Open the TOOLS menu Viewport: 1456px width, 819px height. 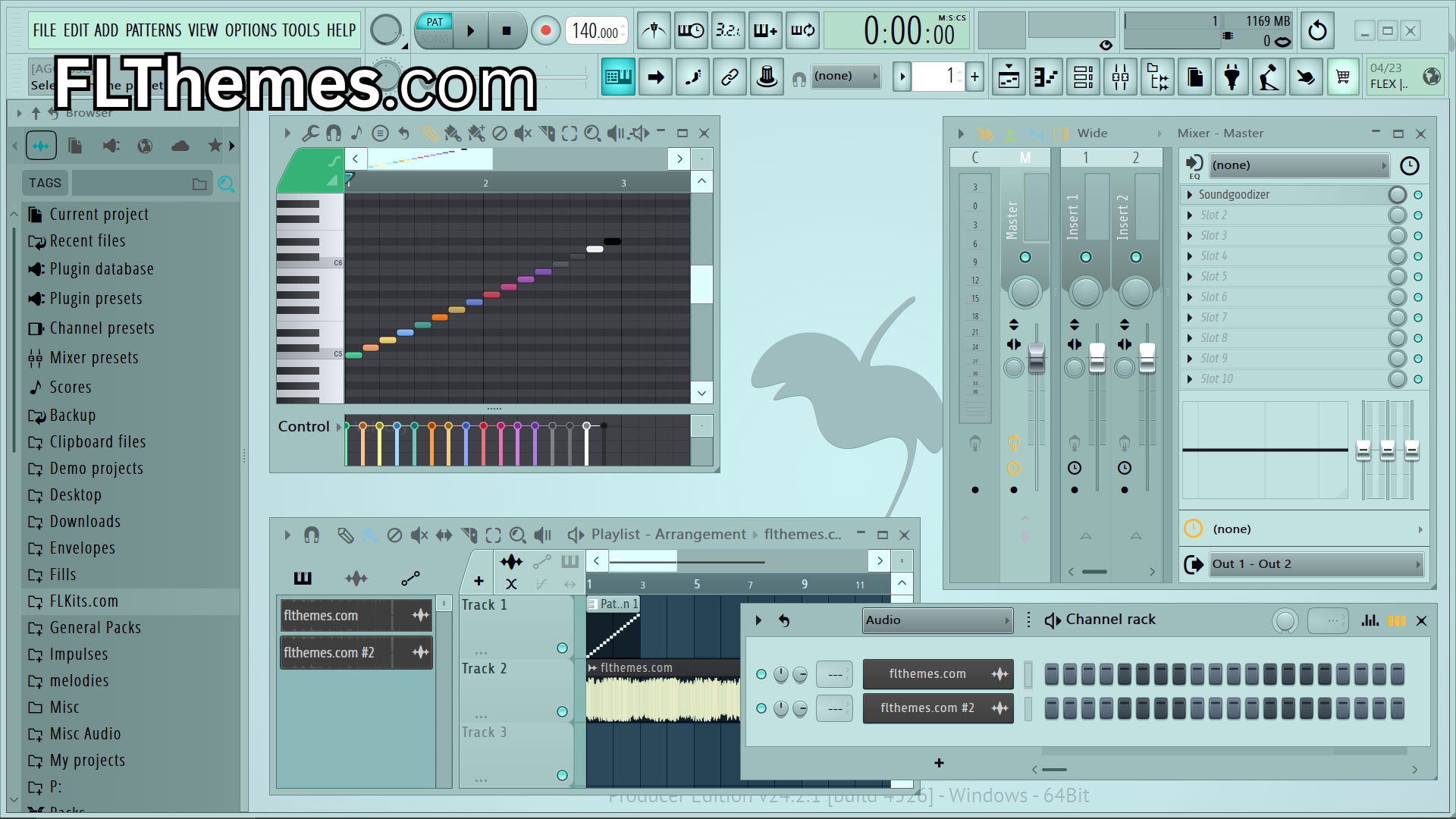point(301,30)
